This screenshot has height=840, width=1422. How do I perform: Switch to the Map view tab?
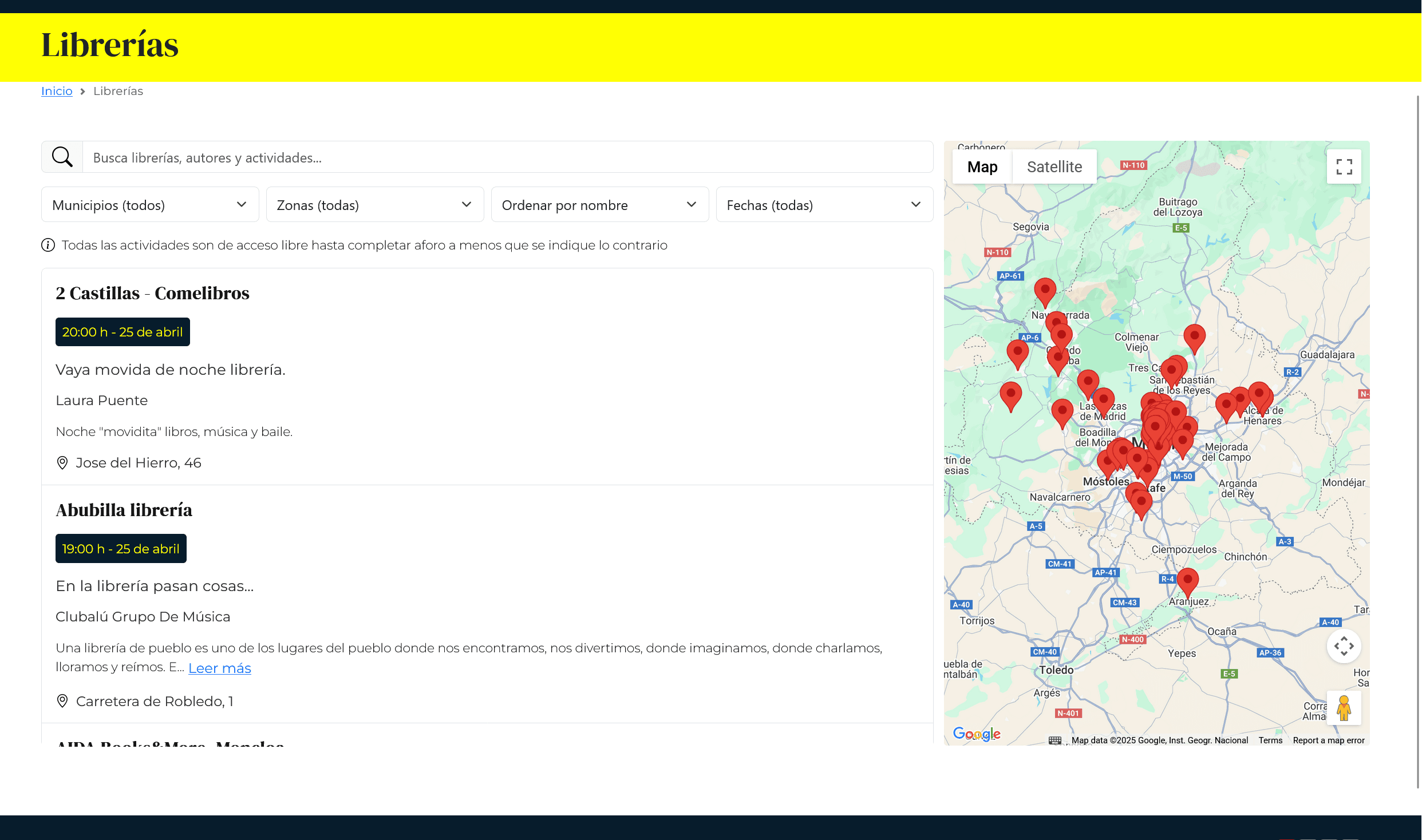click(x=982, y=167)
